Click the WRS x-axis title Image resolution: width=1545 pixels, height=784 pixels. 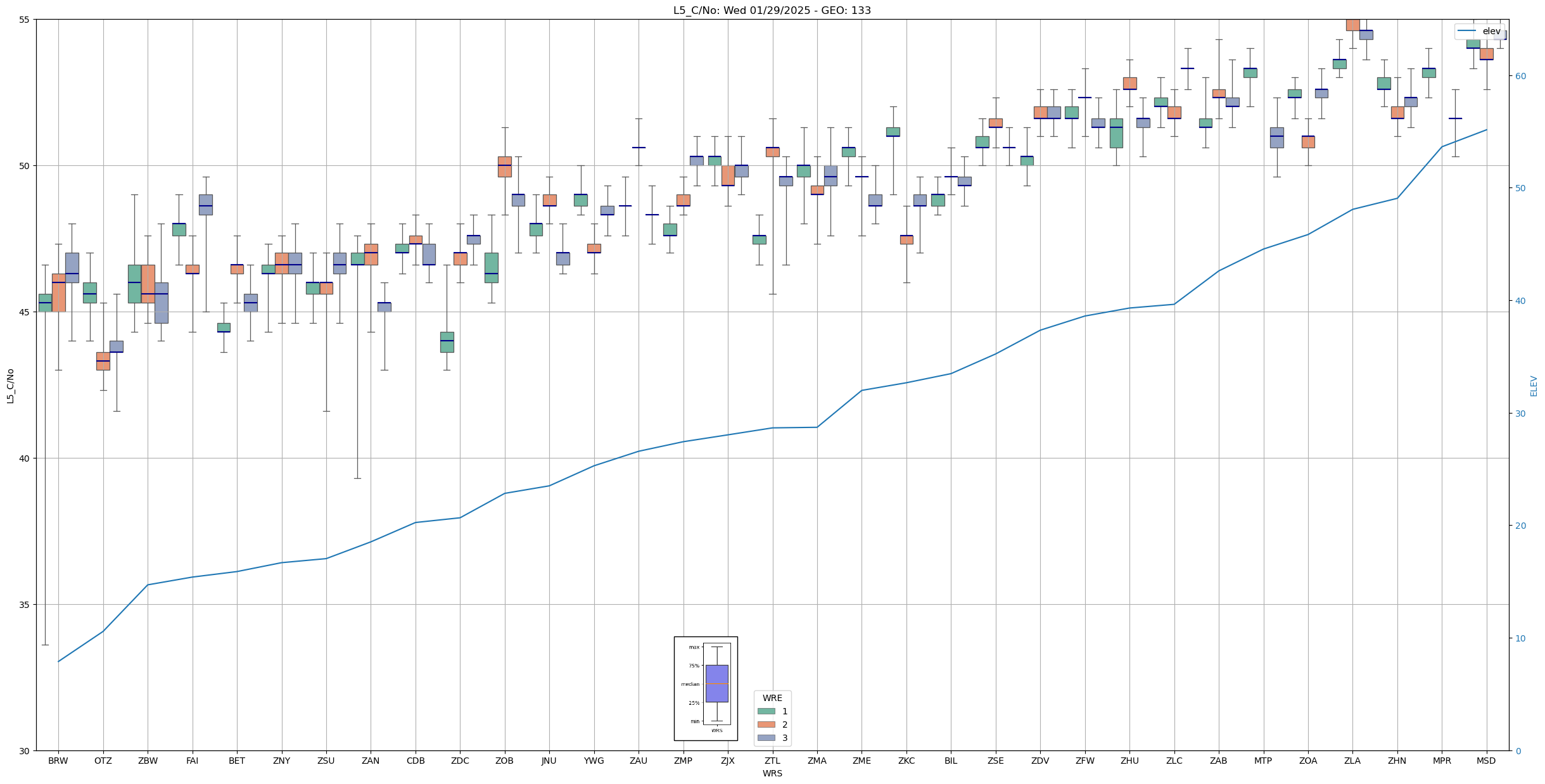click(x=772, y=773)
